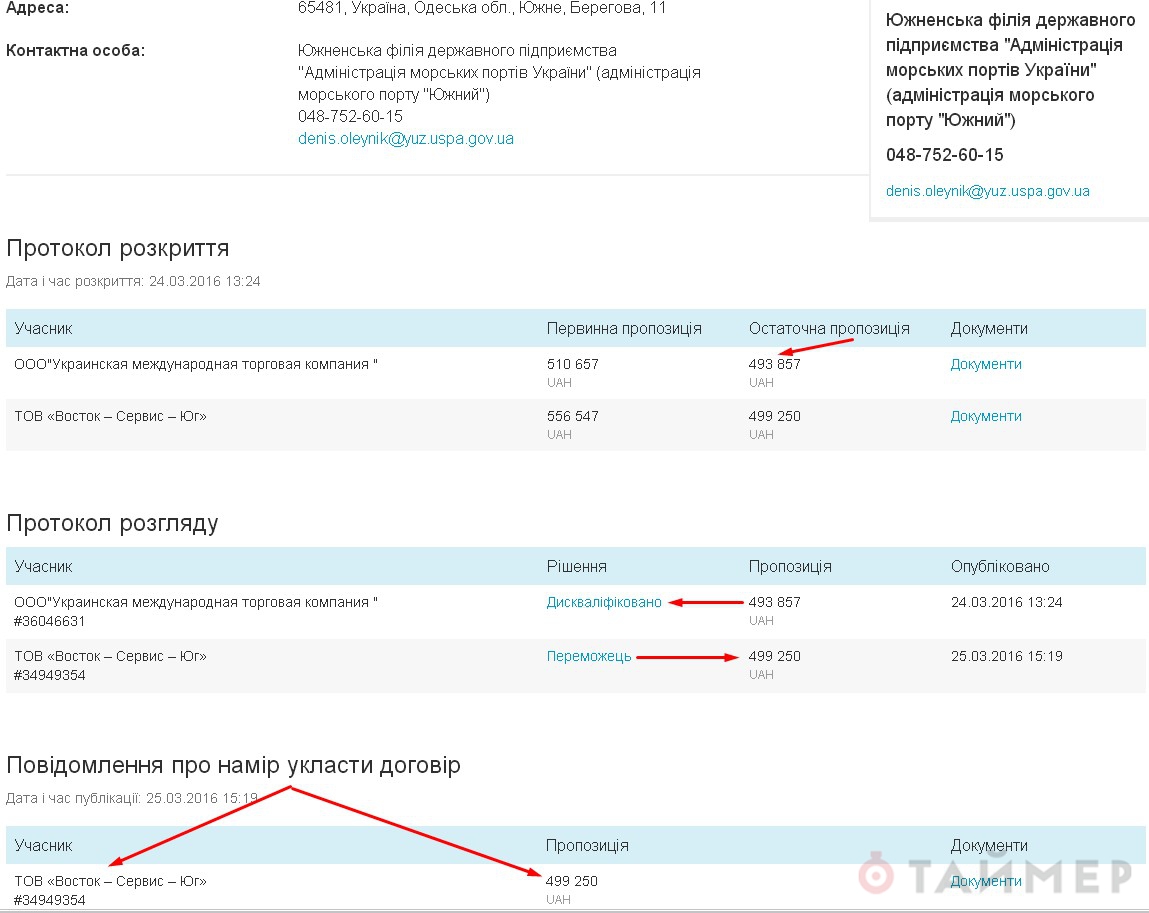This screenshot has height=913, width=1149.
Task: Click the email link under Контактна особа
Action: (x=405, y=139)
